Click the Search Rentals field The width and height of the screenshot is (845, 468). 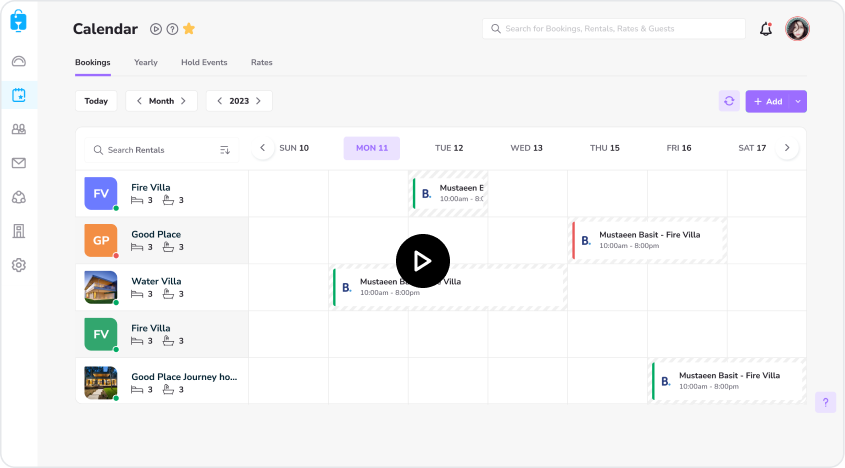150,149
